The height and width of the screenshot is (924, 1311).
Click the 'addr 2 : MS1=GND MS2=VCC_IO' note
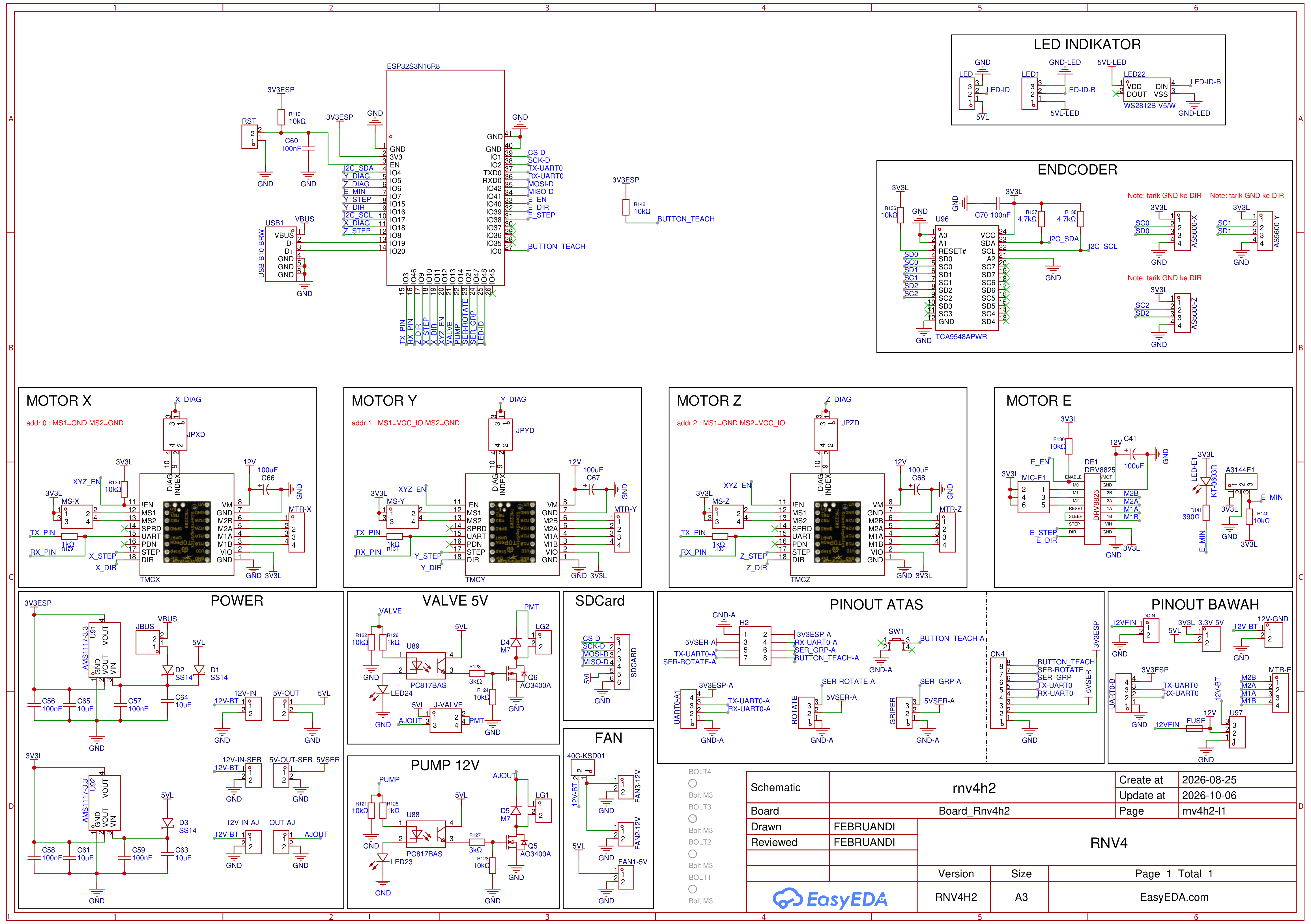[731, 423]
